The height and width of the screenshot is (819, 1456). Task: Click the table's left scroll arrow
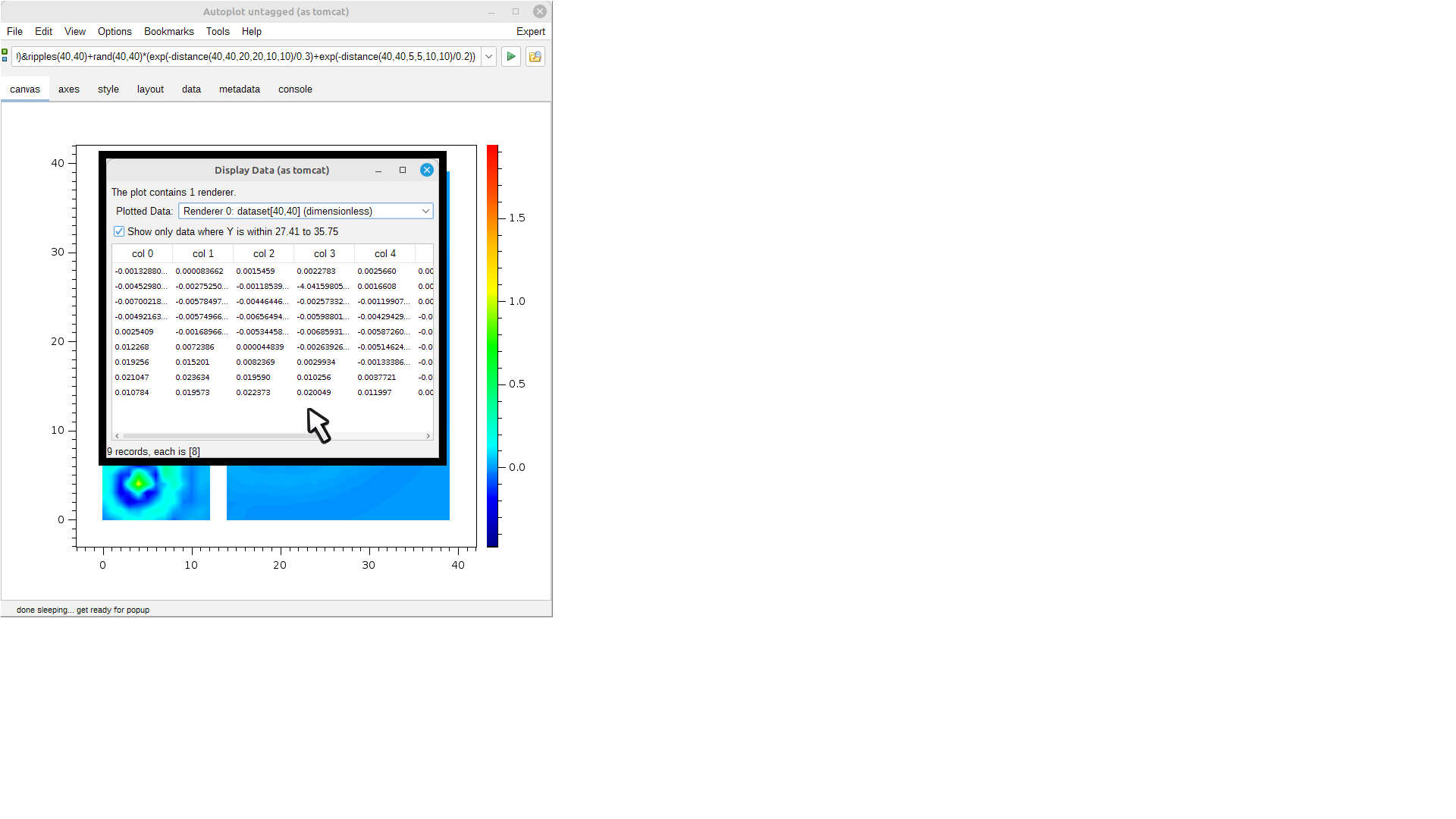click(x=117, y=436)
